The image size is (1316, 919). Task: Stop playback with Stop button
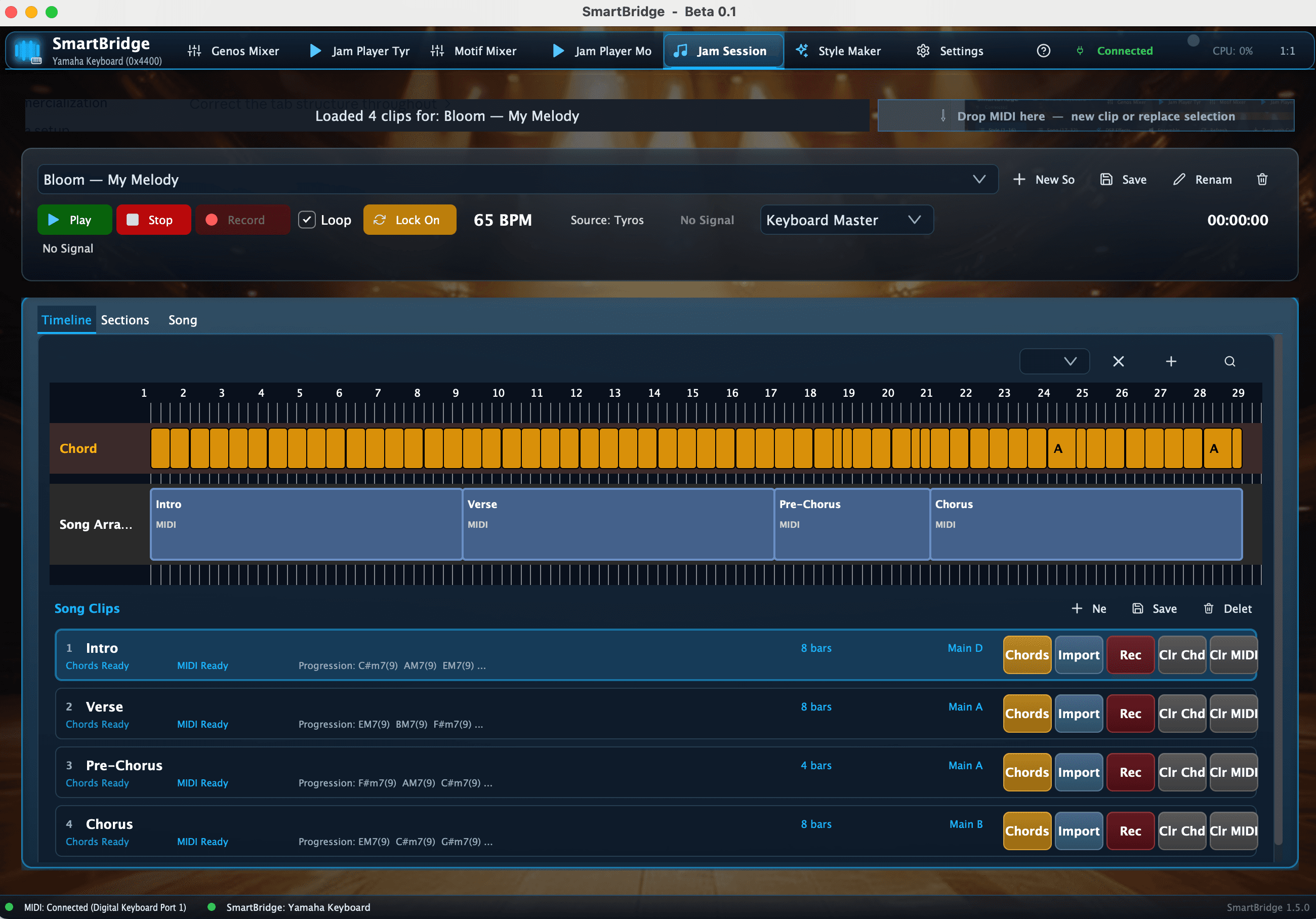[153, 220]
